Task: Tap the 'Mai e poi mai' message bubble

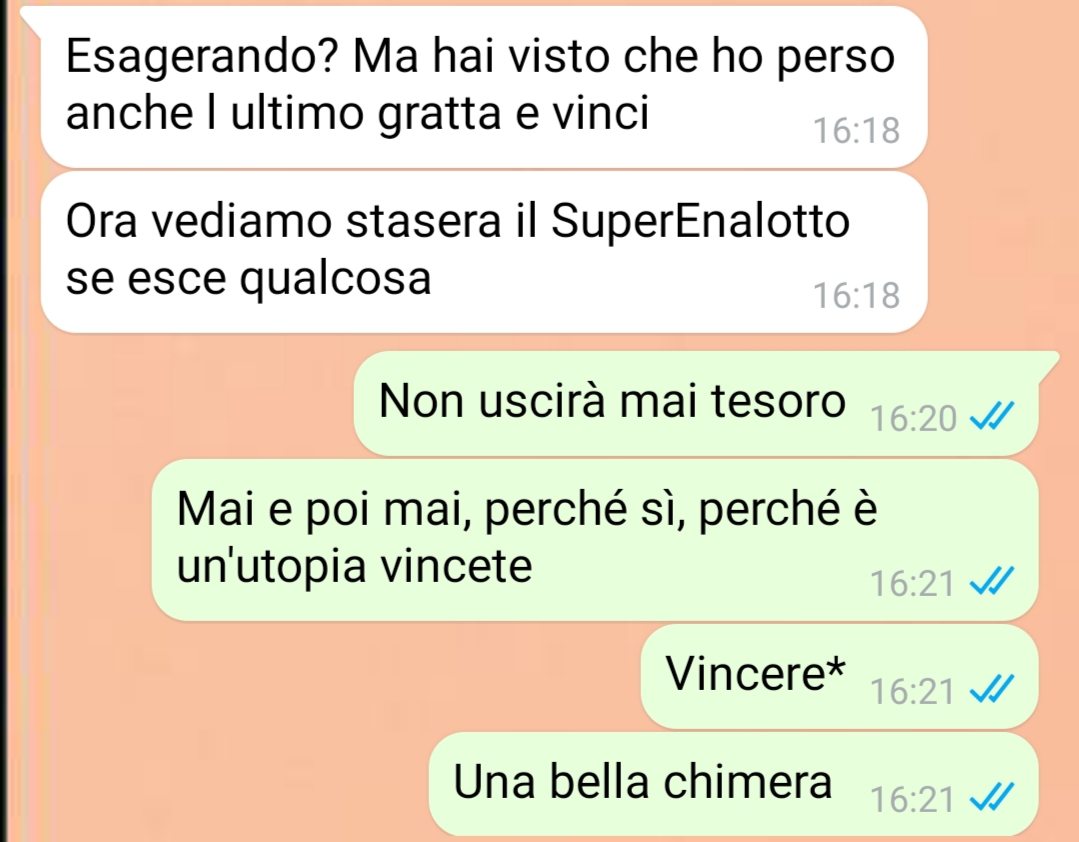Action: [x=595, y=540]
